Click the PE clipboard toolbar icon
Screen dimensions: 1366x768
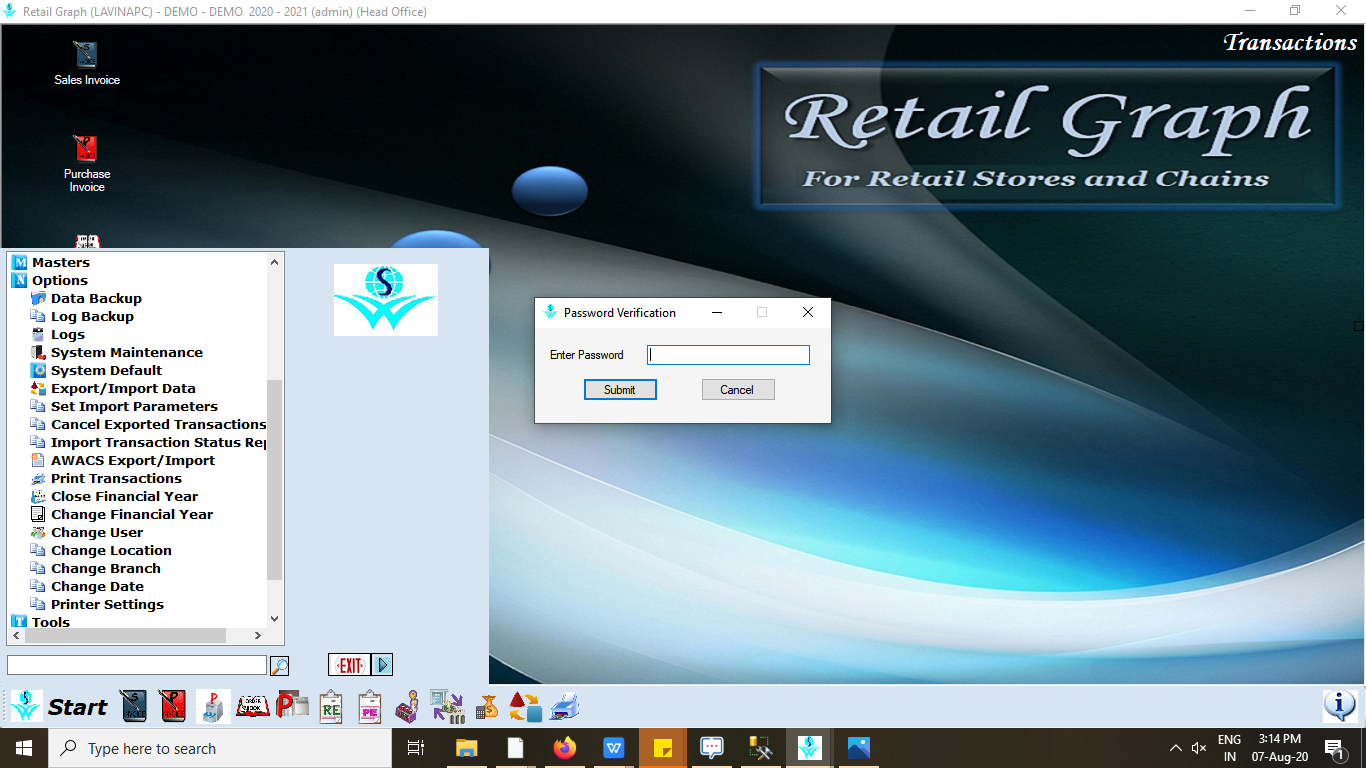[370, 706]
